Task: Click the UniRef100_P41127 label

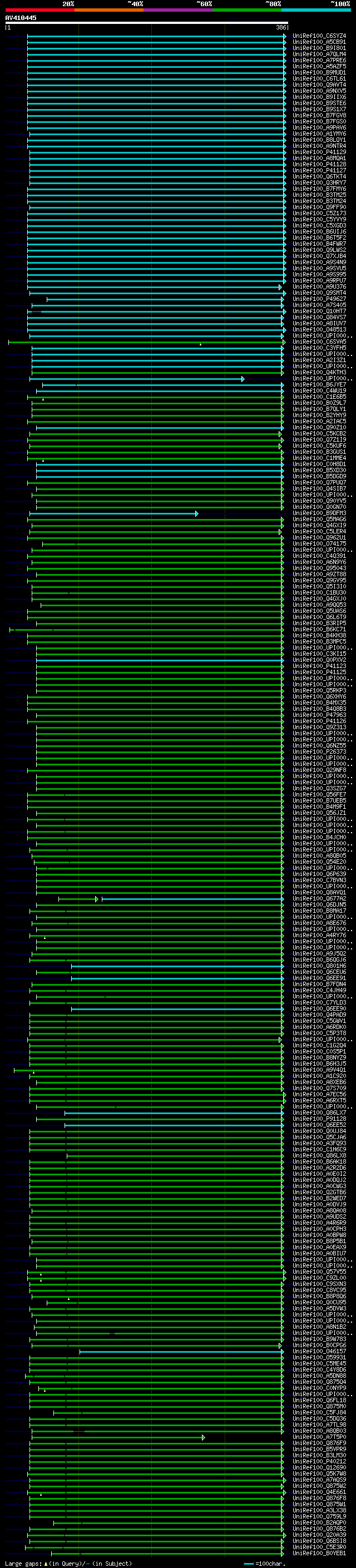Action: pyautogui.click(x=319, y=170)
